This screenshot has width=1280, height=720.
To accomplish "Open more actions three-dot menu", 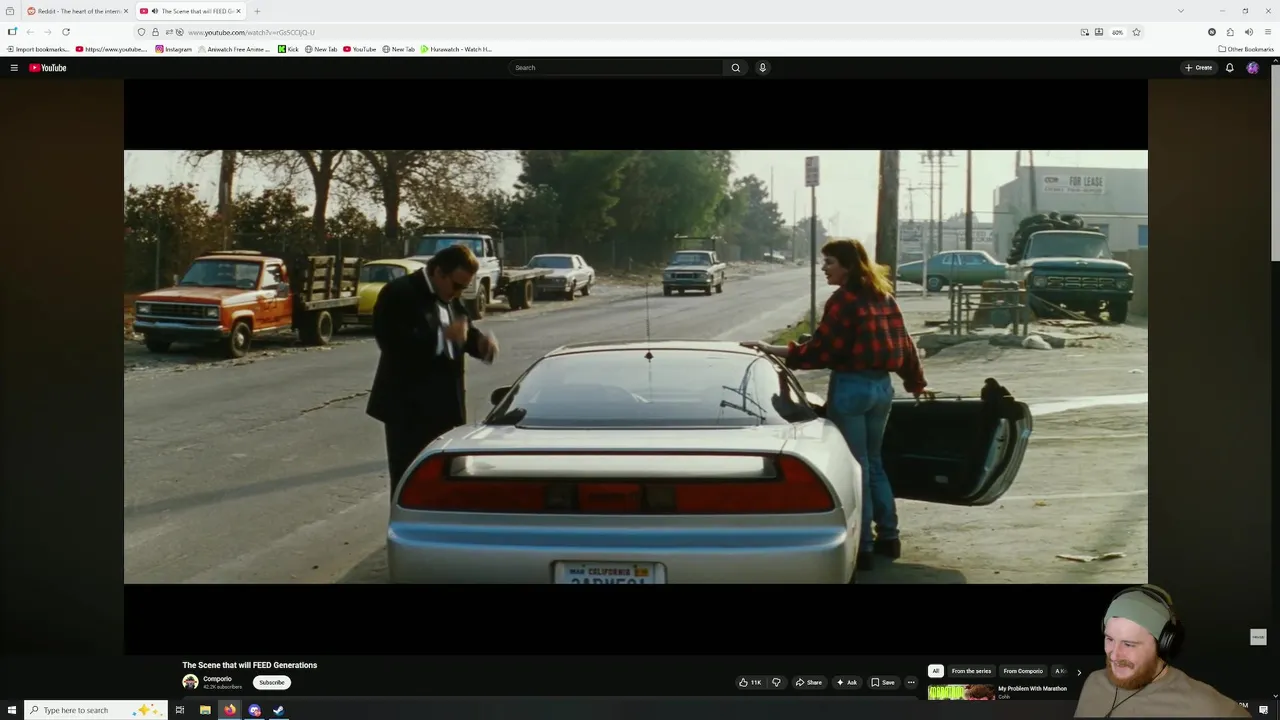I will [911, 682].
